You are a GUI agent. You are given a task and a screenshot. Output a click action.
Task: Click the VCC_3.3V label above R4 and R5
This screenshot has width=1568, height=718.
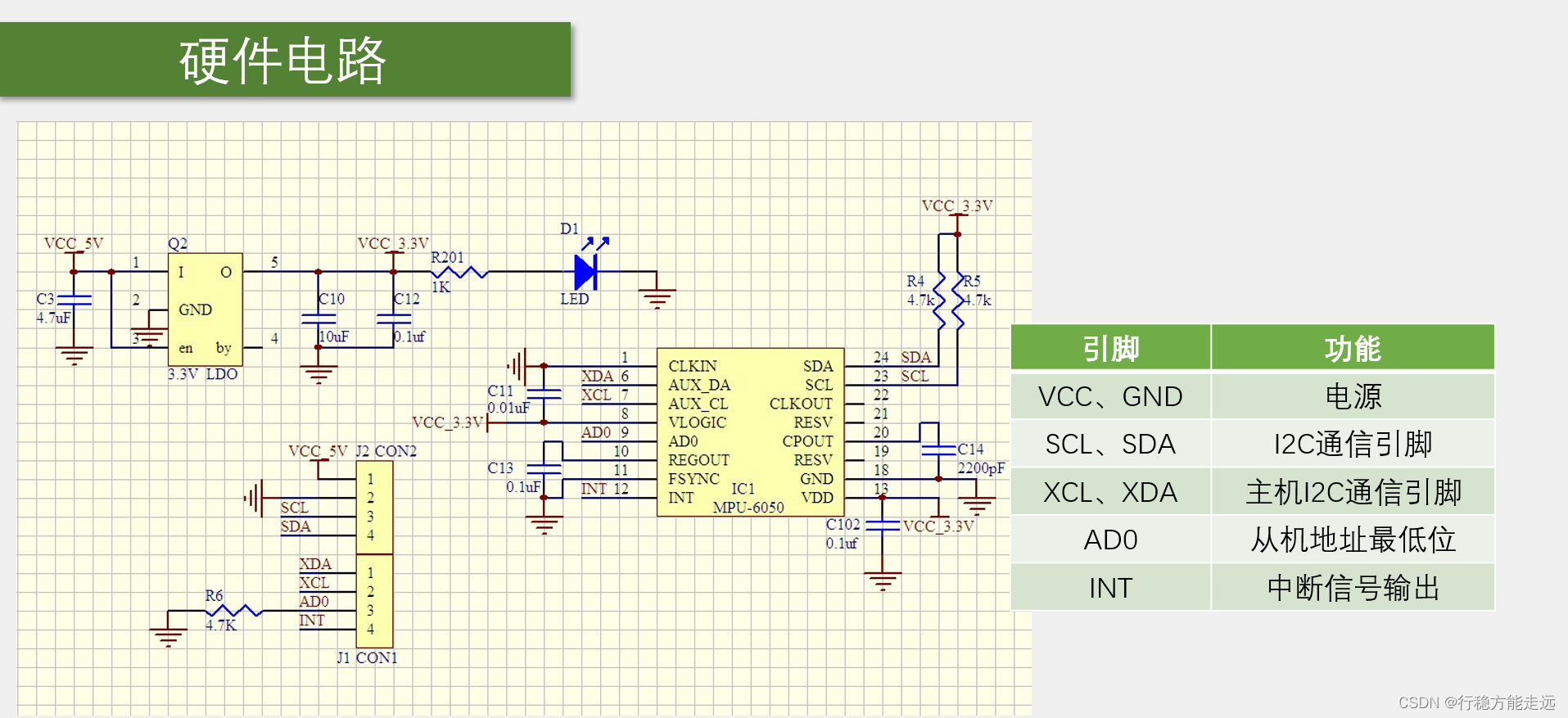point(957,206)
